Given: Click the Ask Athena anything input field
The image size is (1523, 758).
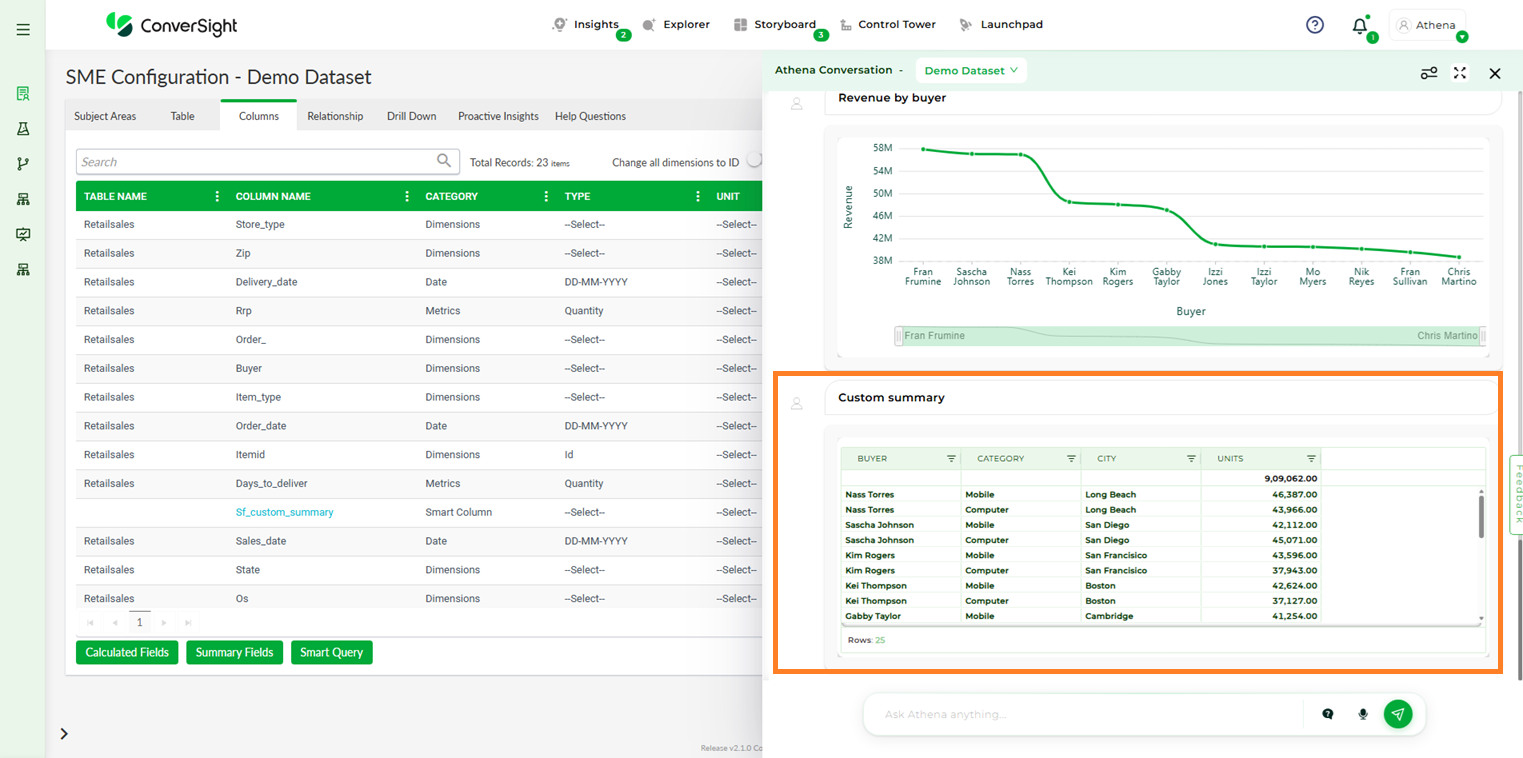Looking at the screenshot, I should [x=1085, y=714].
